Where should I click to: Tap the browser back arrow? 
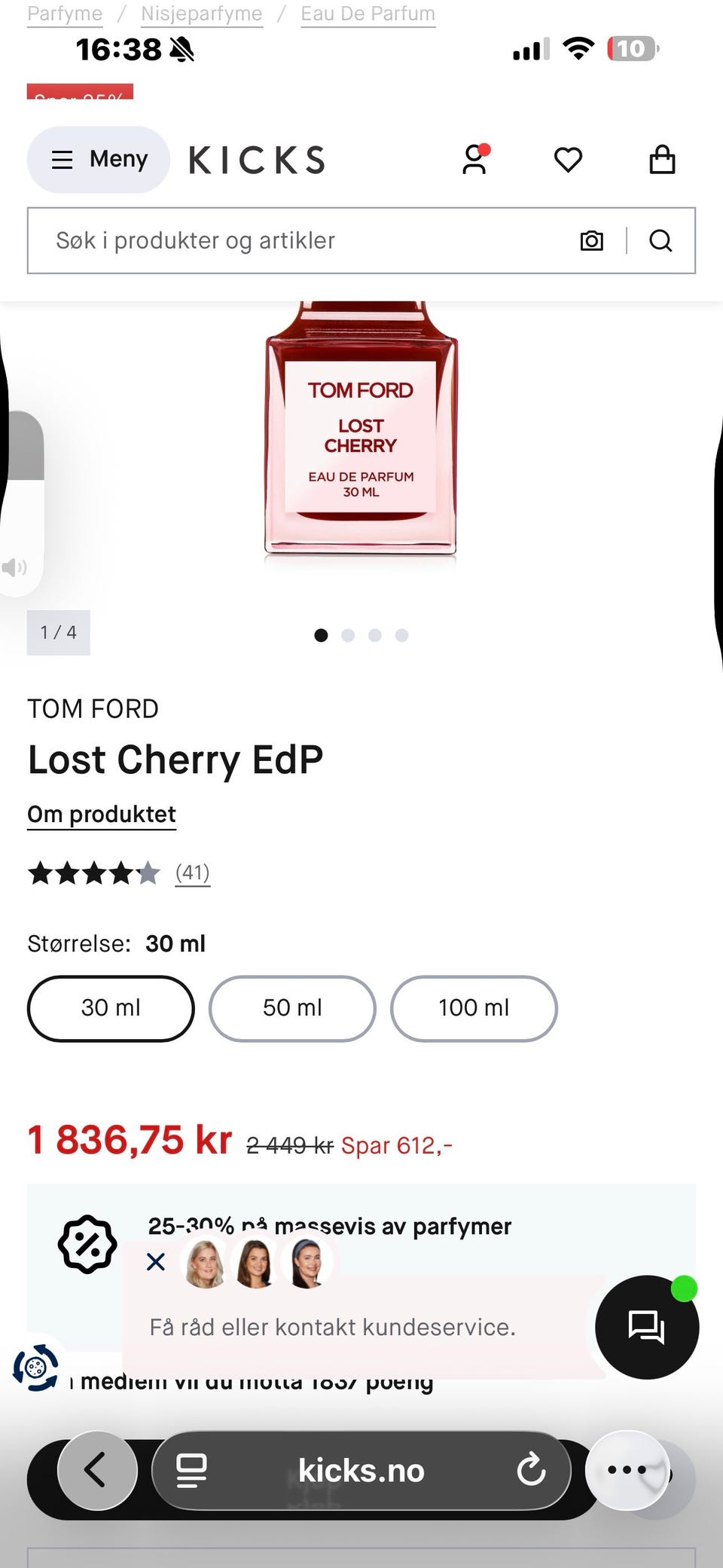(x=97, y=1470)
